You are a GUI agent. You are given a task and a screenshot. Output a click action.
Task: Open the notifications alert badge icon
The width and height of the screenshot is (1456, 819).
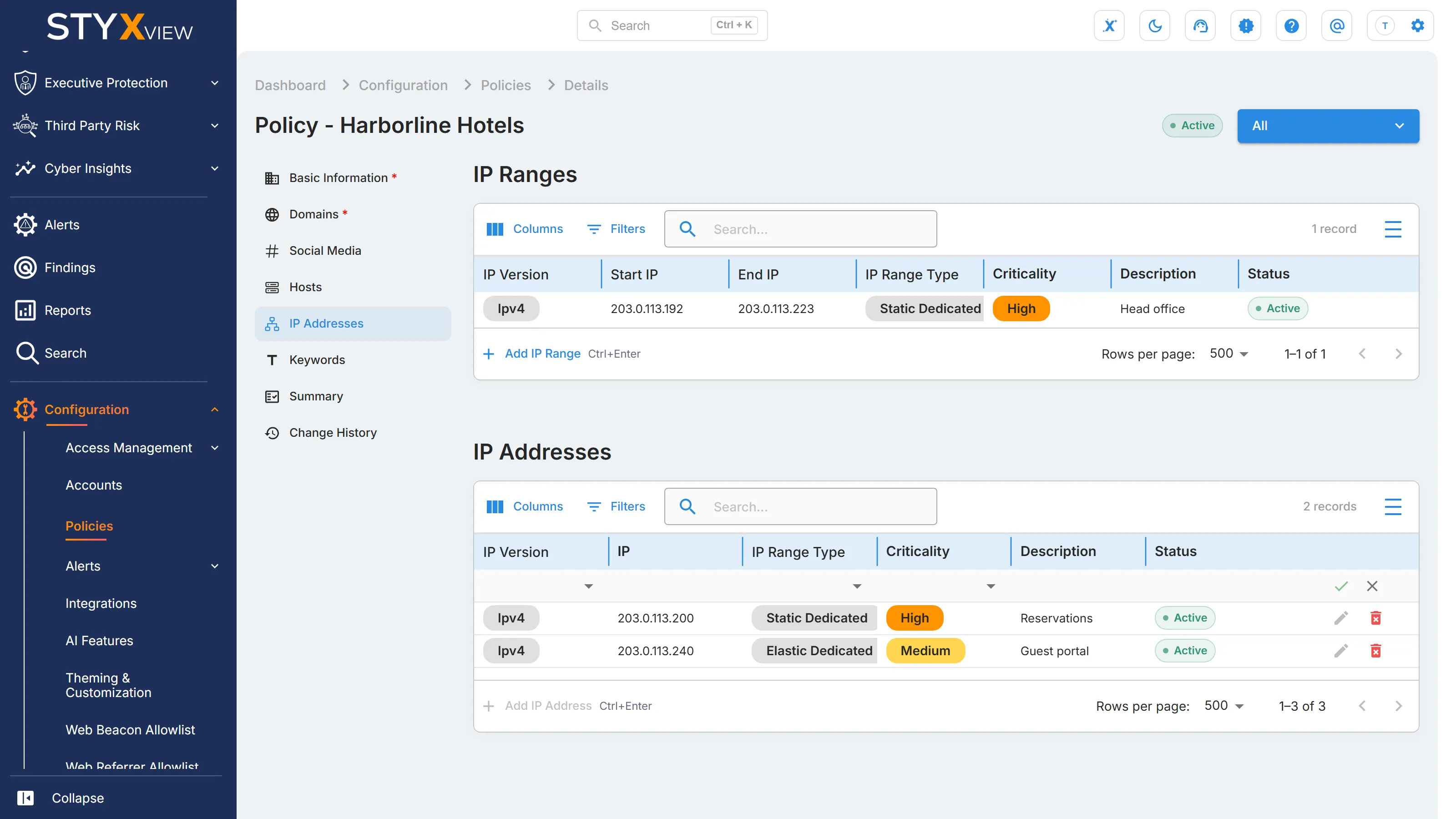(1246, 25)
